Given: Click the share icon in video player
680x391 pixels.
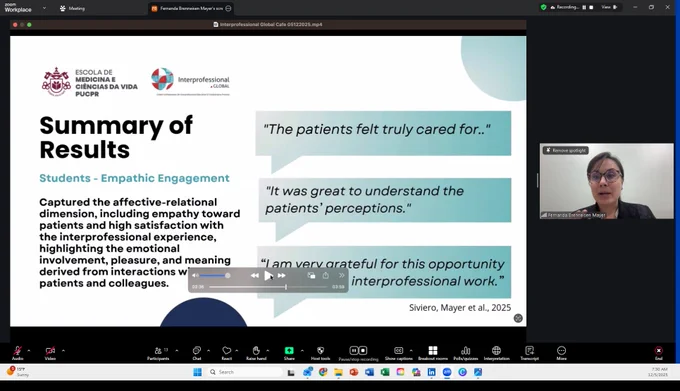Looking at the screenshot, I should pos(326,275).
